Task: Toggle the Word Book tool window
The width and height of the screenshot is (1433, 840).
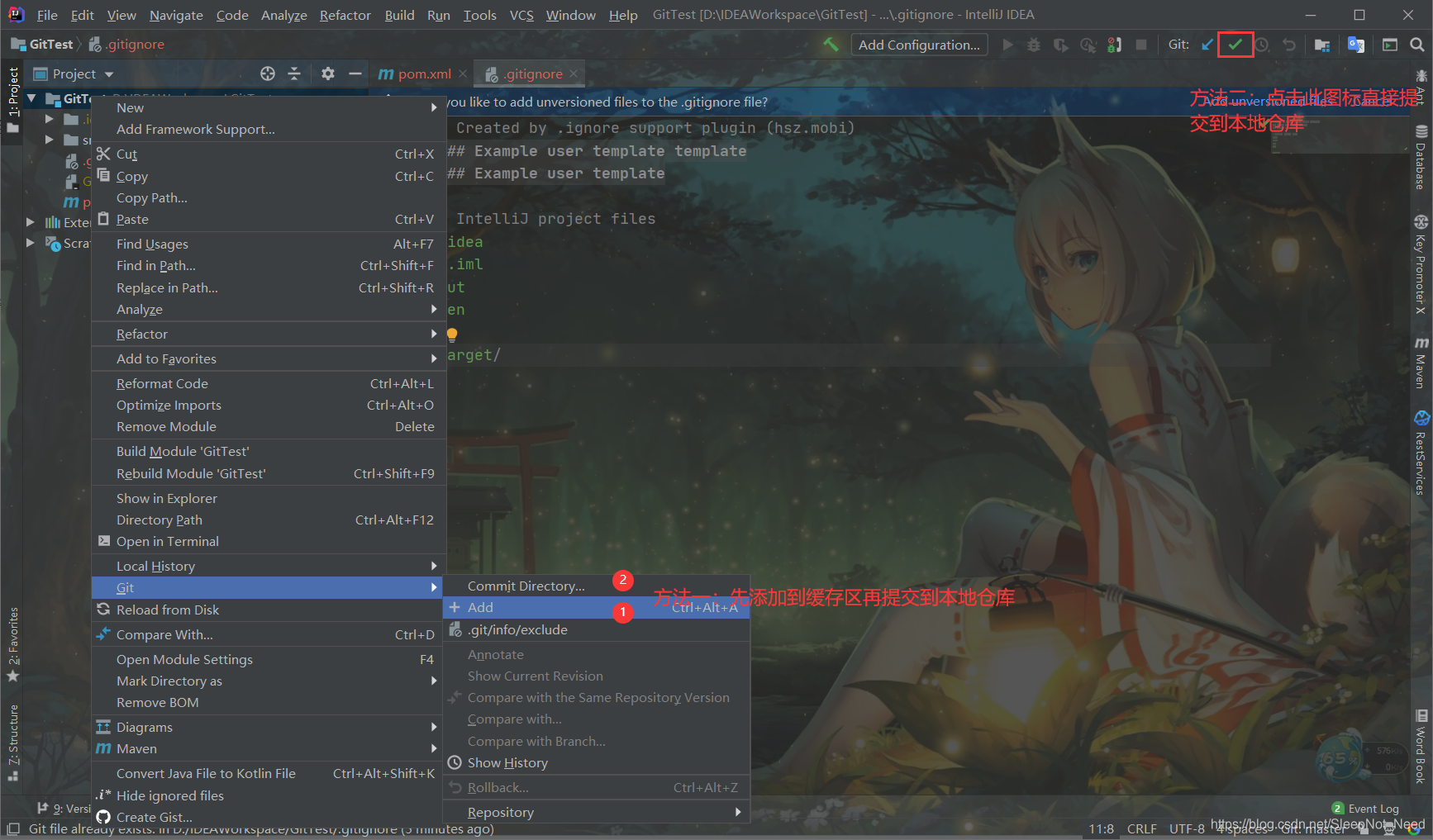Action: [x=1421, y=746]
